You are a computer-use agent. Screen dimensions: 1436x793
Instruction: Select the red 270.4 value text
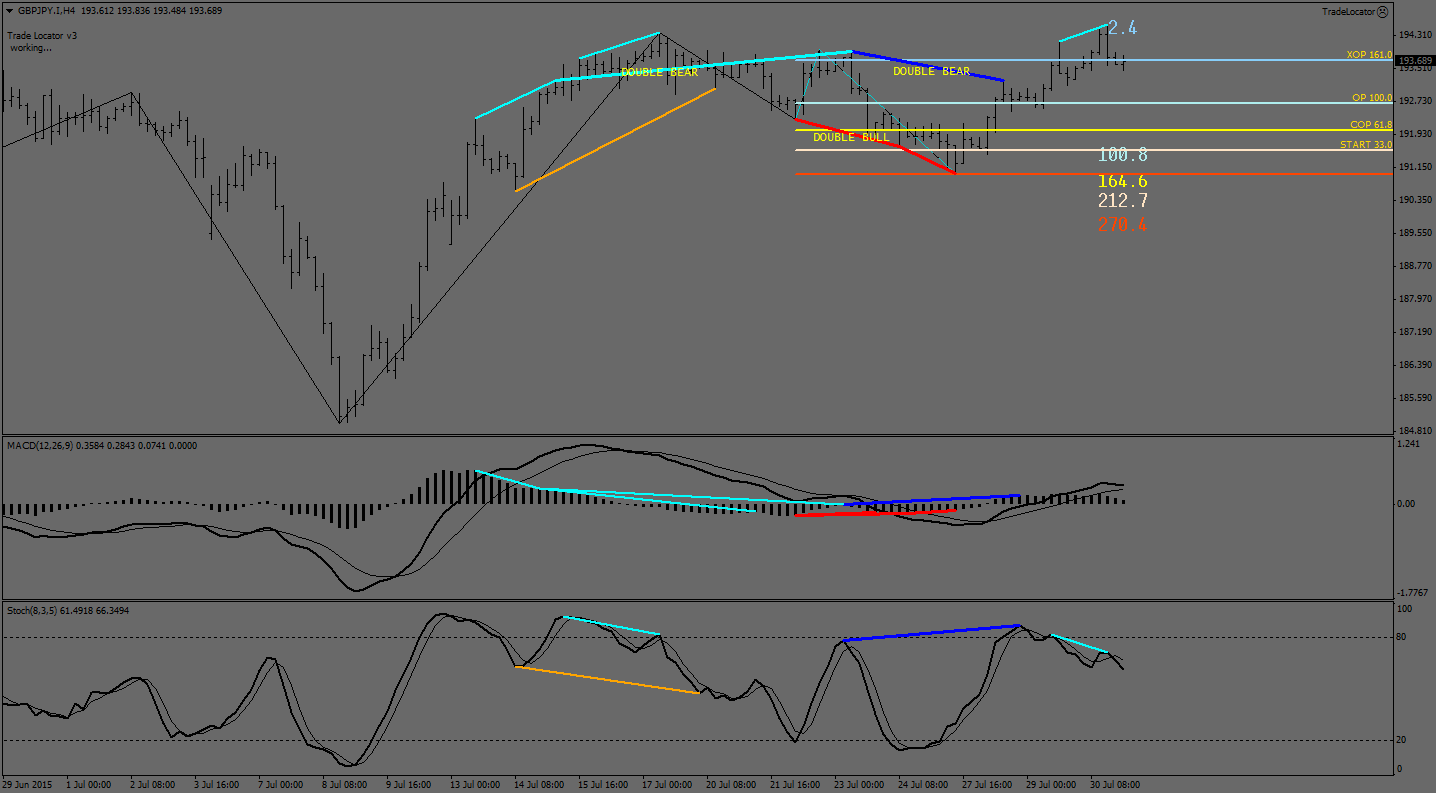click(1122, 225)
